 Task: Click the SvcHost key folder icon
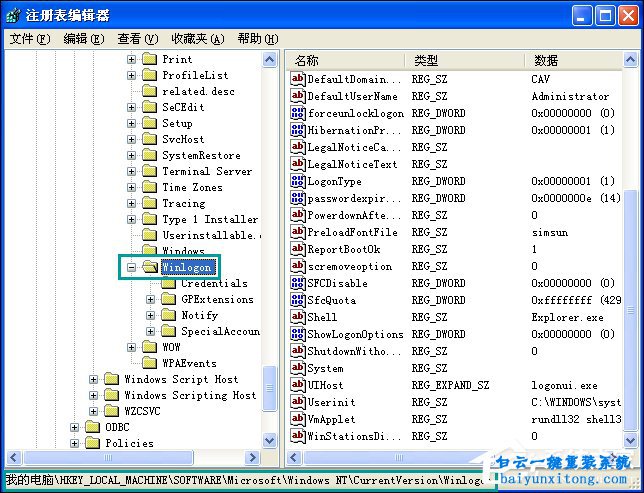(x=150, y=139)
